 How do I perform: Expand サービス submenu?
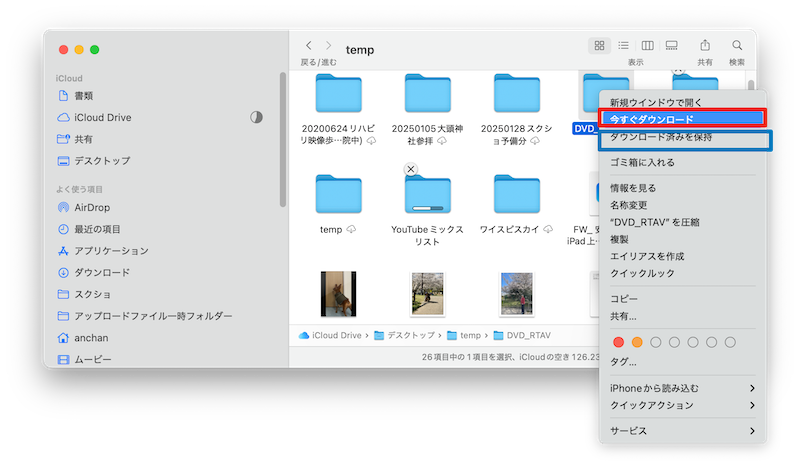pos(682,431)
